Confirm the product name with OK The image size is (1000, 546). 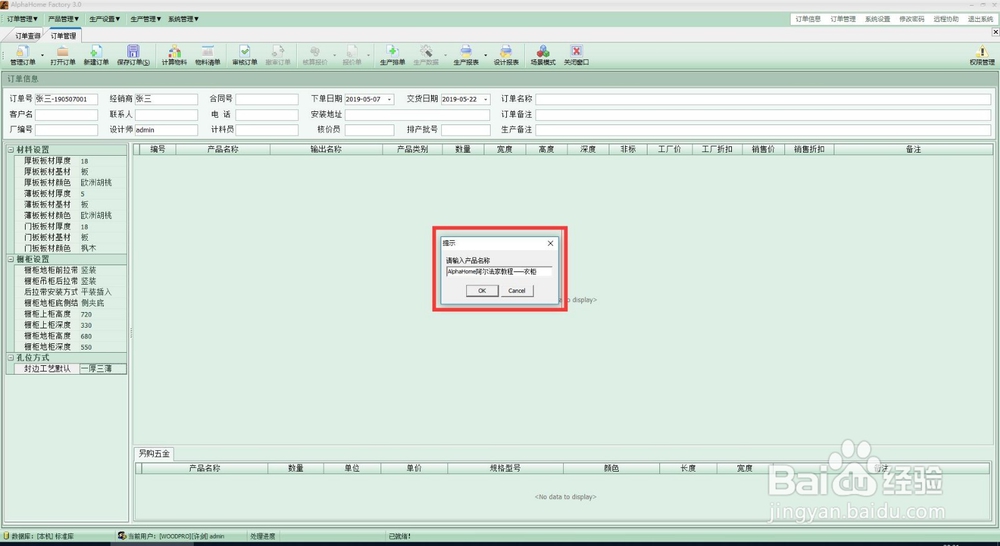pyautogui.click(x=482, y=291)
